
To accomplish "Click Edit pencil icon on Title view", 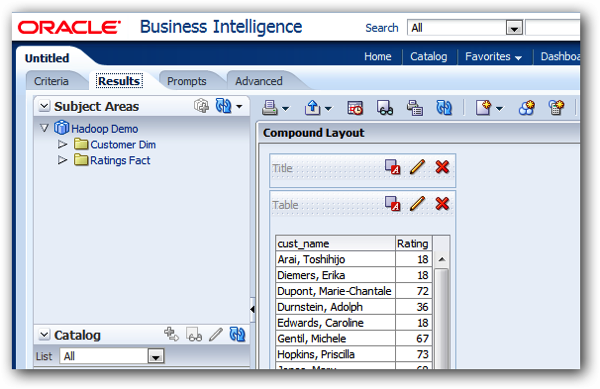I will 417,167.
